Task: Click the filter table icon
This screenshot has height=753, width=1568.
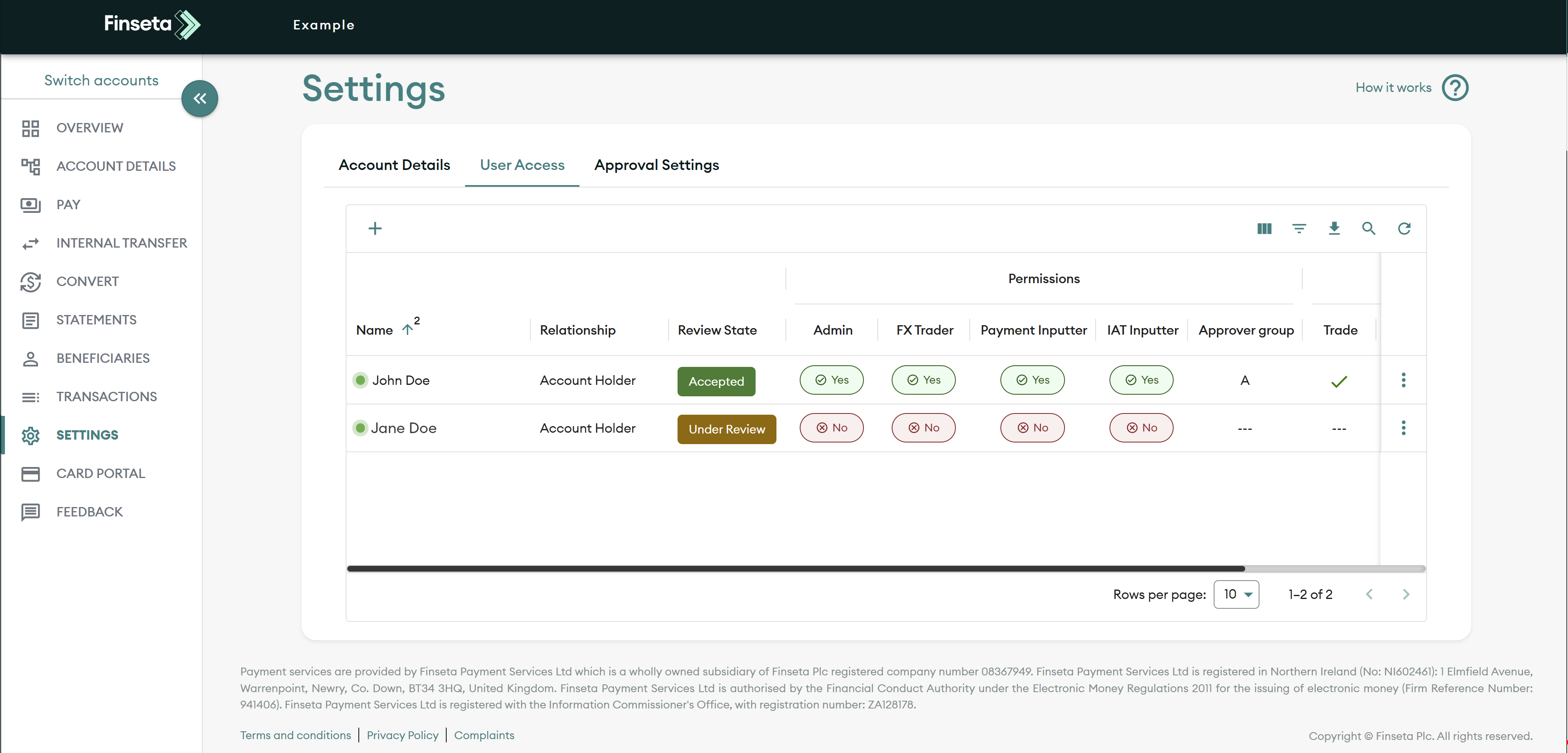Action: (x=1299, y=228)
